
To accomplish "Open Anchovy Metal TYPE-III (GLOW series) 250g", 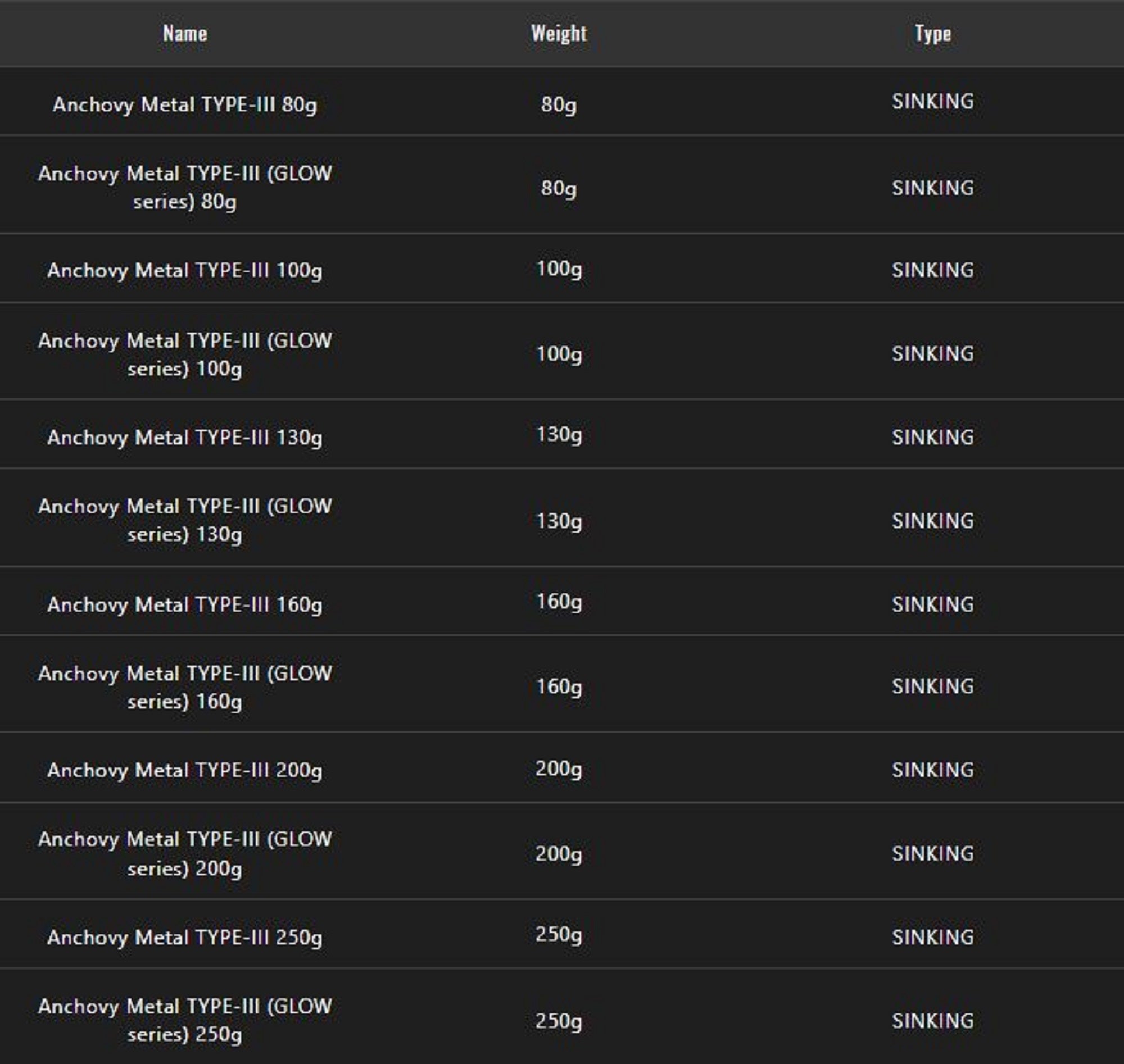I will pyautogui.click(x=185, y=1020).
